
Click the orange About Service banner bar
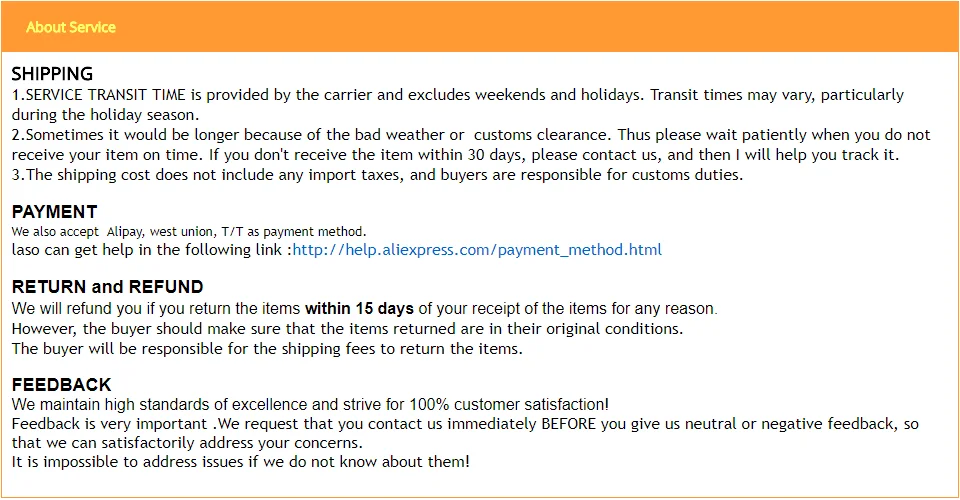point(480,26)
